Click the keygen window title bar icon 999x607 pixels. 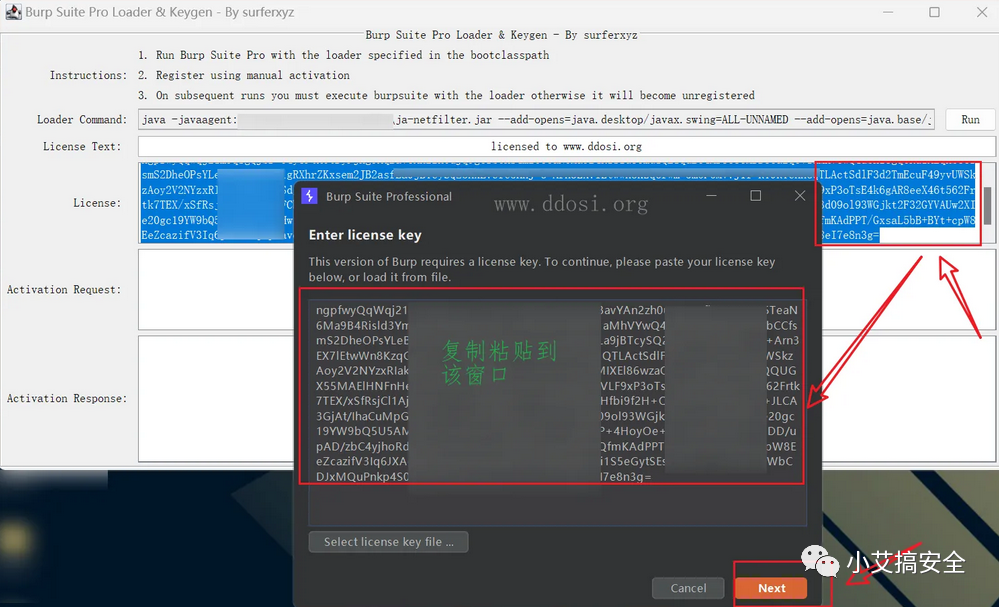13,11
